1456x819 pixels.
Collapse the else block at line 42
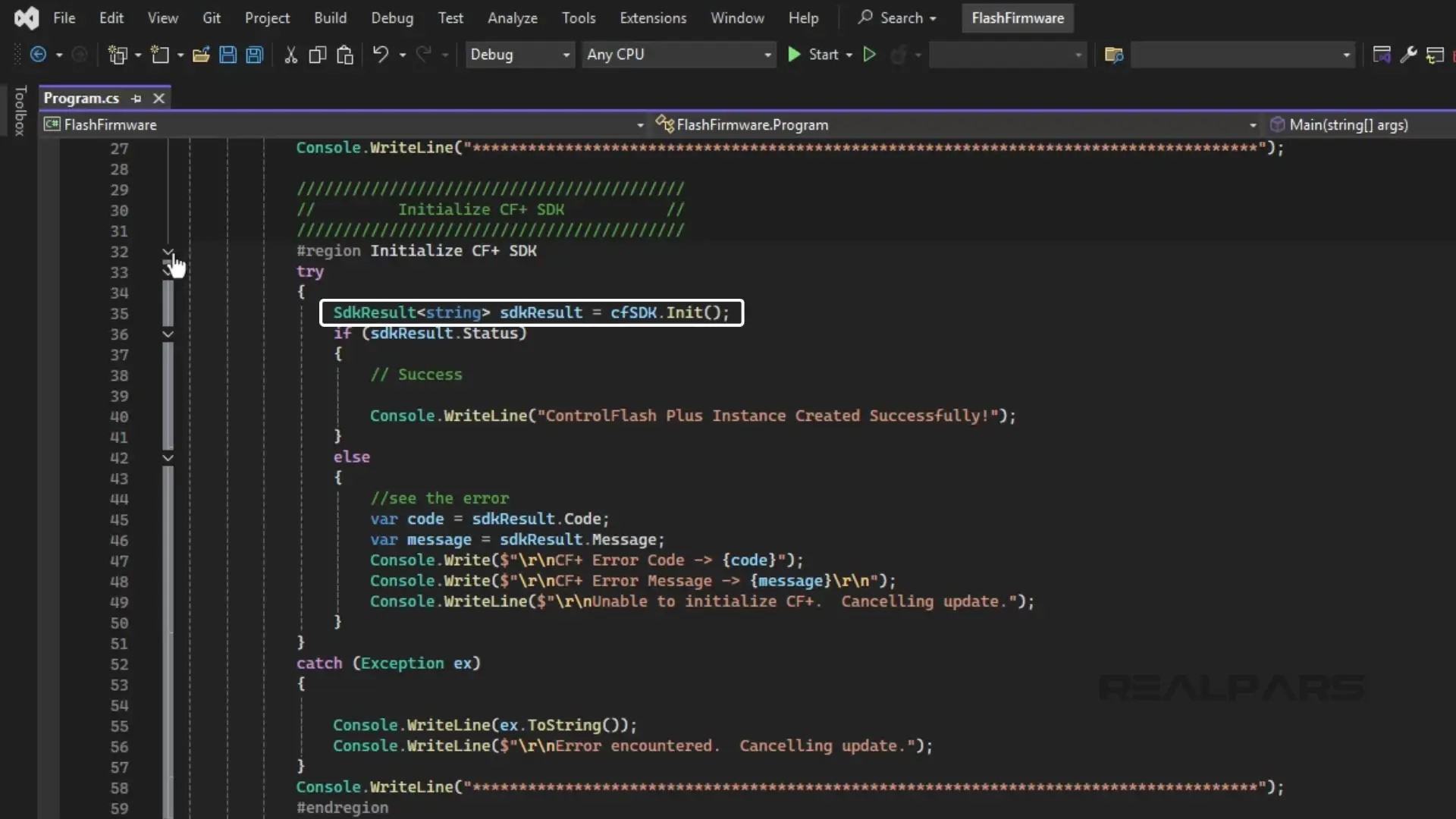168,457
